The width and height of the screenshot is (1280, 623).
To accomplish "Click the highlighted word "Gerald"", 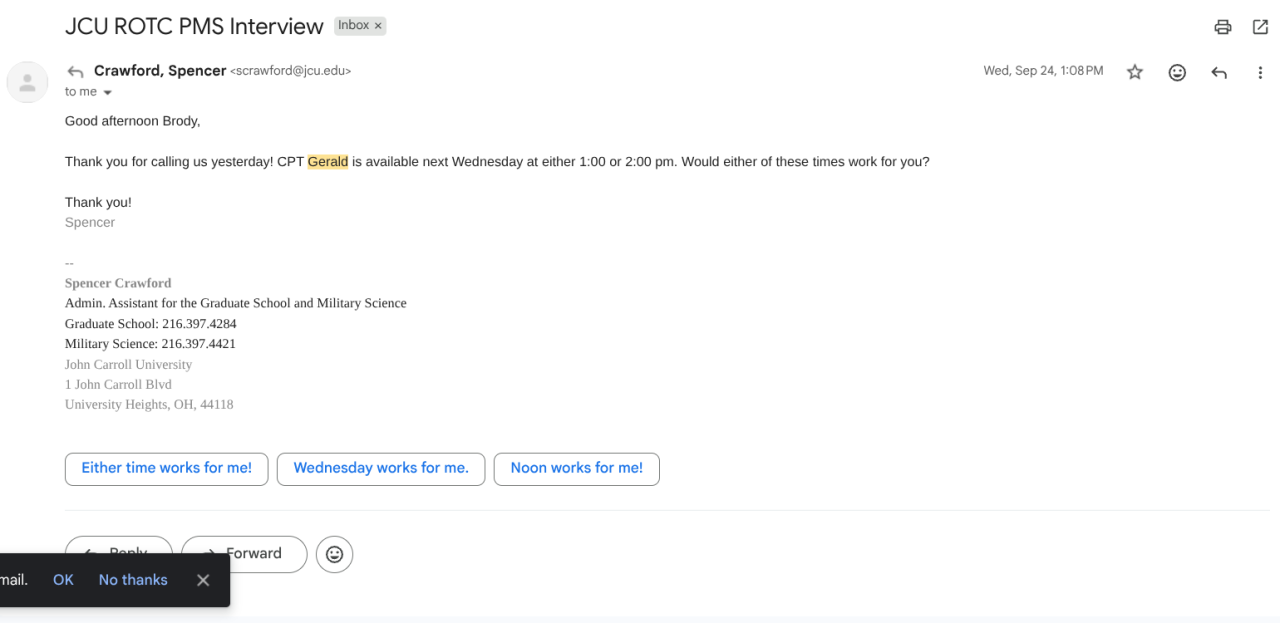I will [x=328, y=161].
